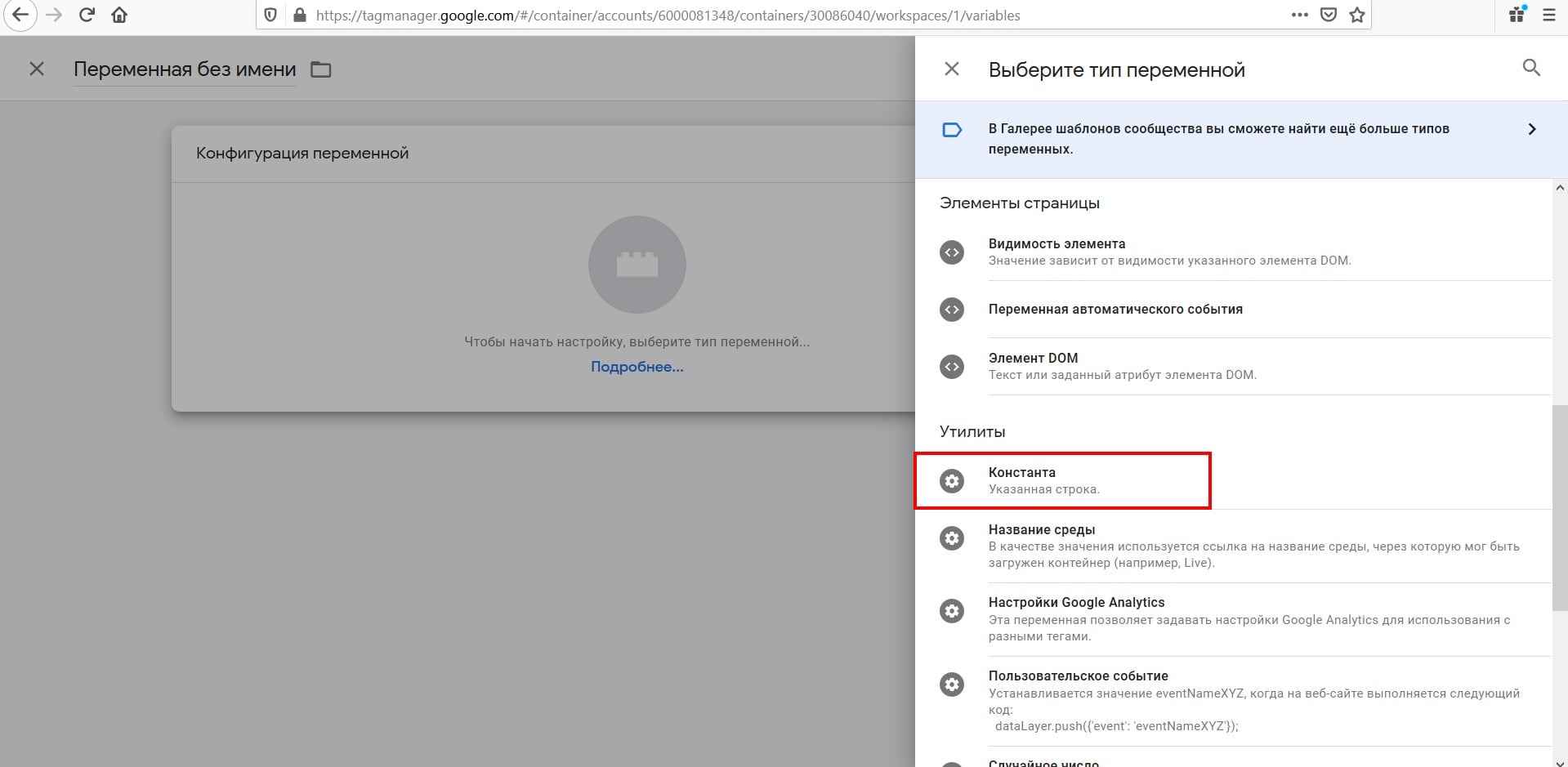Pick Переменная автоматического события option

pos(1115,310)
